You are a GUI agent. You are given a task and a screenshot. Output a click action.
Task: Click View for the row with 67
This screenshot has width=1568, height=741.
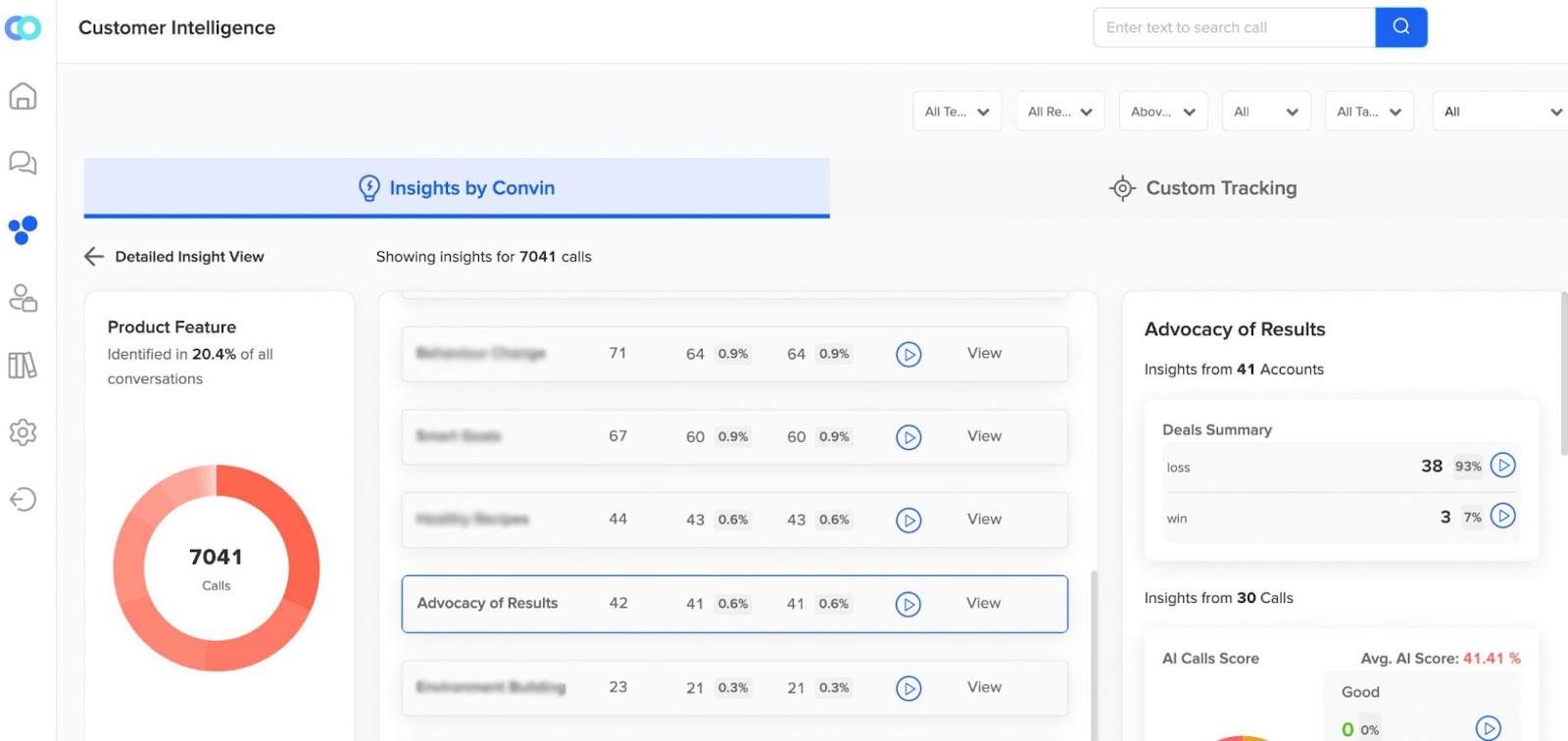984,436
